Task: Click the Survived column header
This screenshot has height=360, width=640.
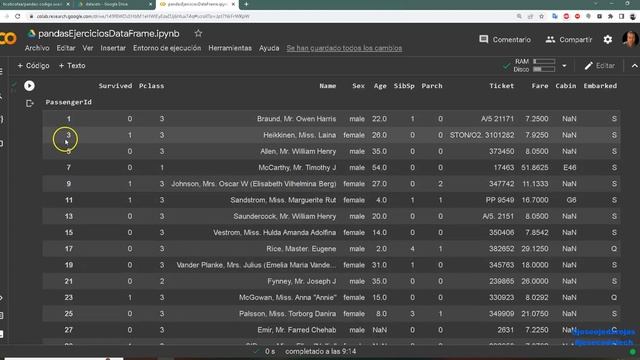Action: point(115,86)
